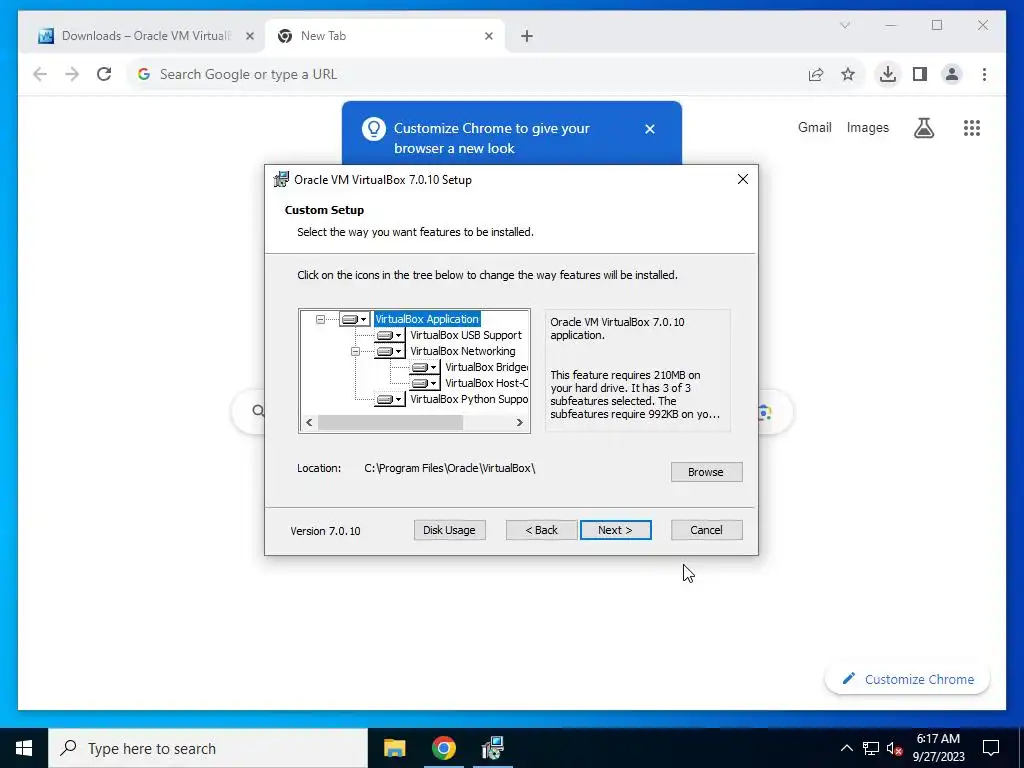The height and width of the screenshot is (768, 1024).
Task: Click the taskbar search box
Action: (208, 748)
